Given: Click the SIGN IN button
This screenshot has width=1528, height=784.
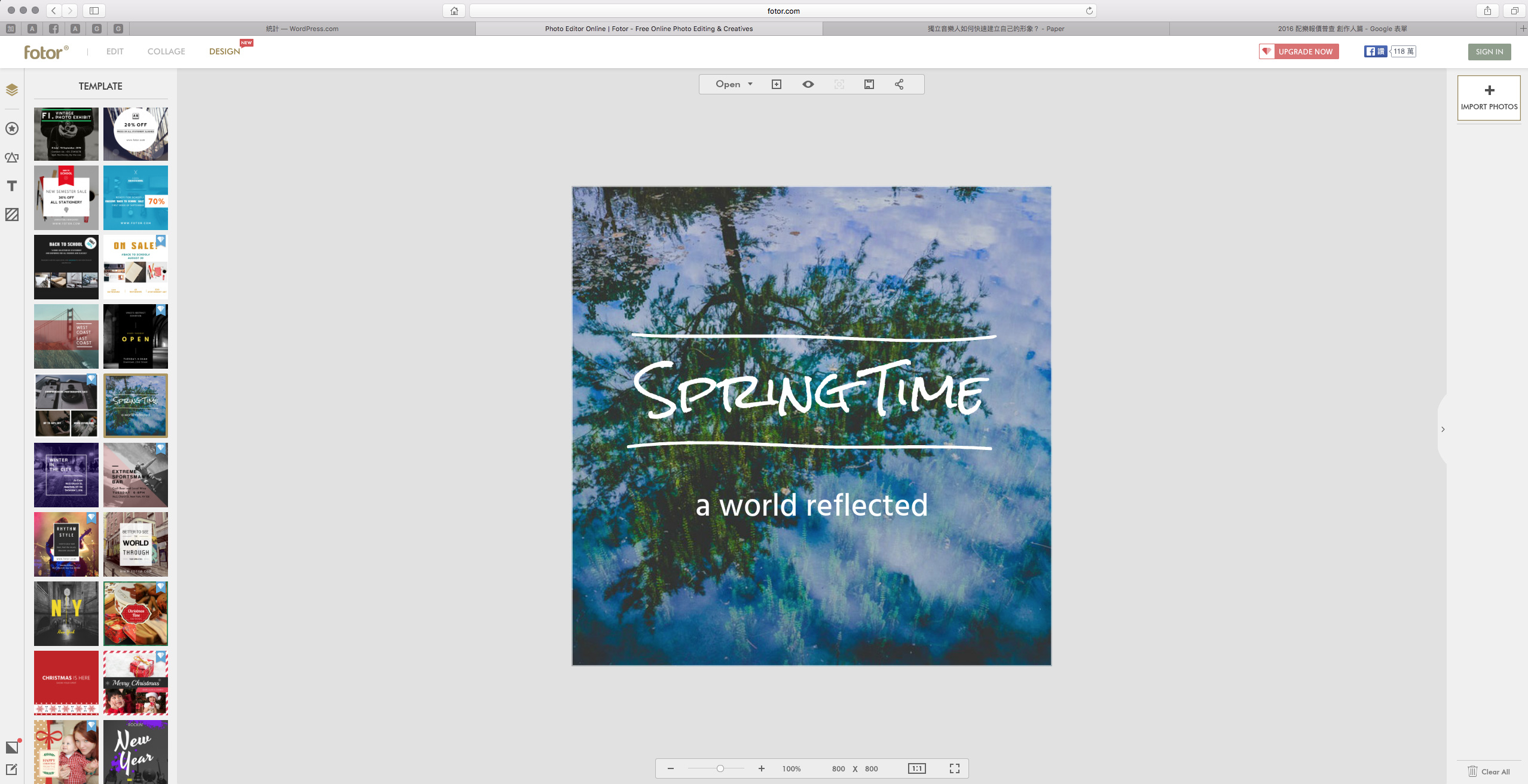Looking at the screenshot, I should click(x=1489, y=51).
